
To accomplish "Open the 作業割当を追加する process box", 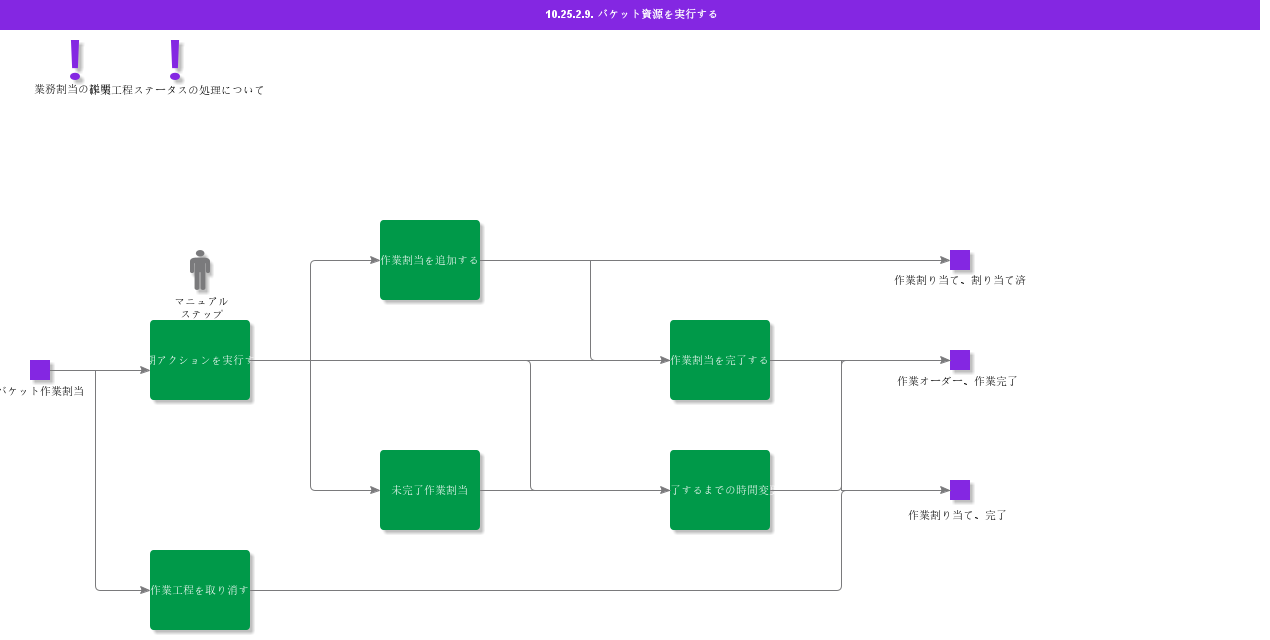I will pyautogui.click(x=430, y=260).
